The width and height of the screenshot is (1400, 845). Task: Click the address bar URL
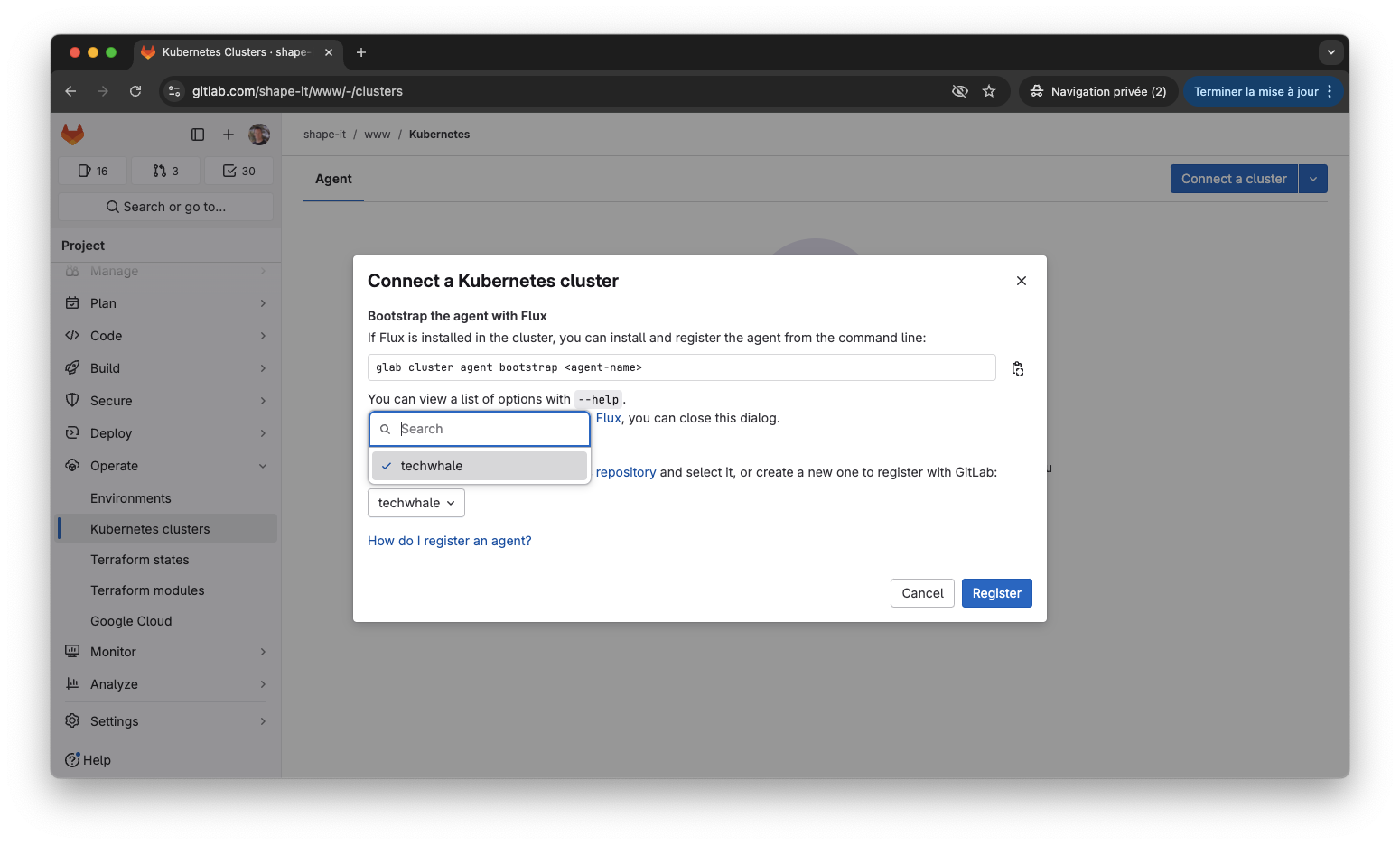pos(297,91)
